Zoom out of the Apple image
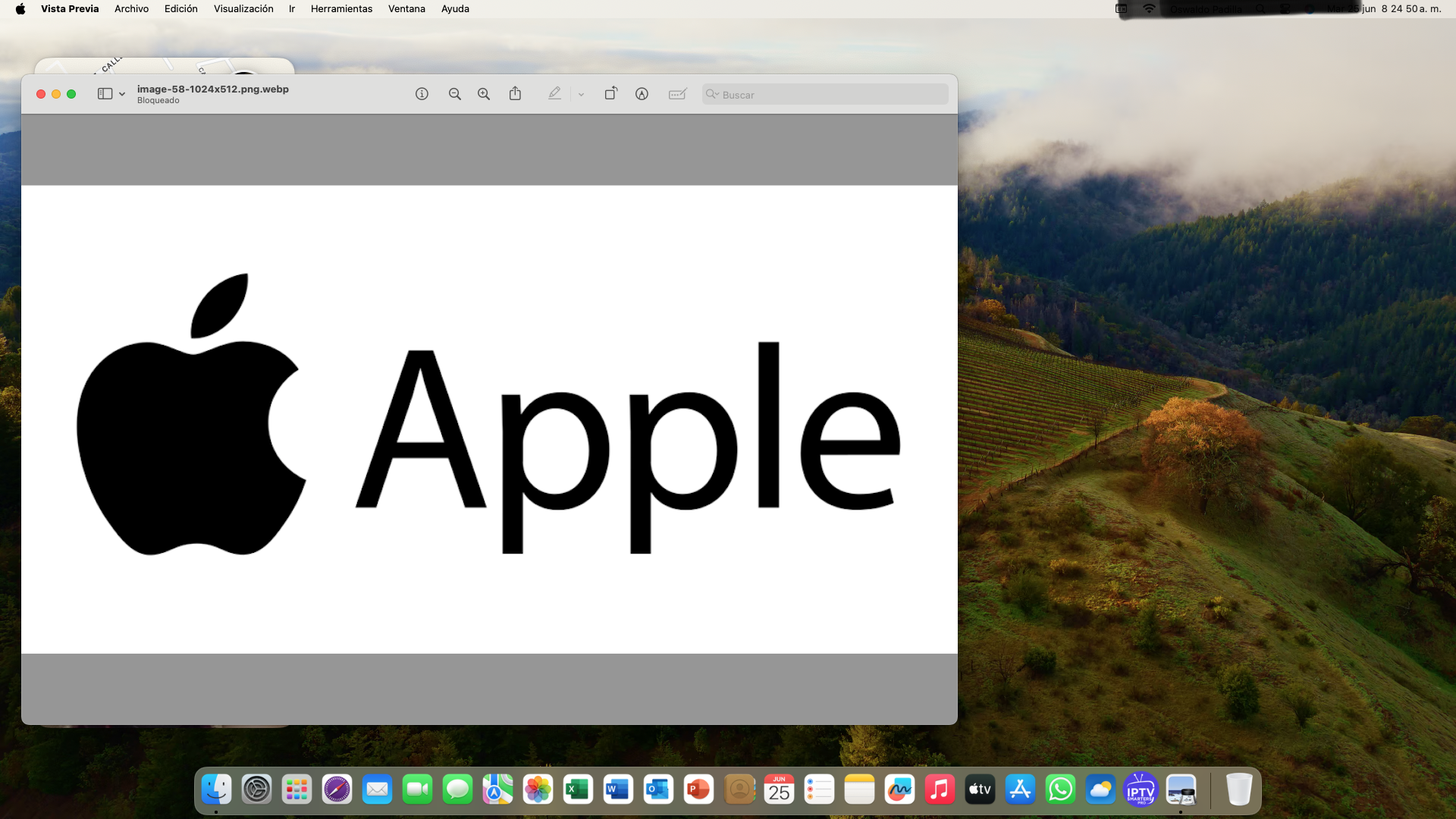 pyautogui.click(x=454, y=94)
